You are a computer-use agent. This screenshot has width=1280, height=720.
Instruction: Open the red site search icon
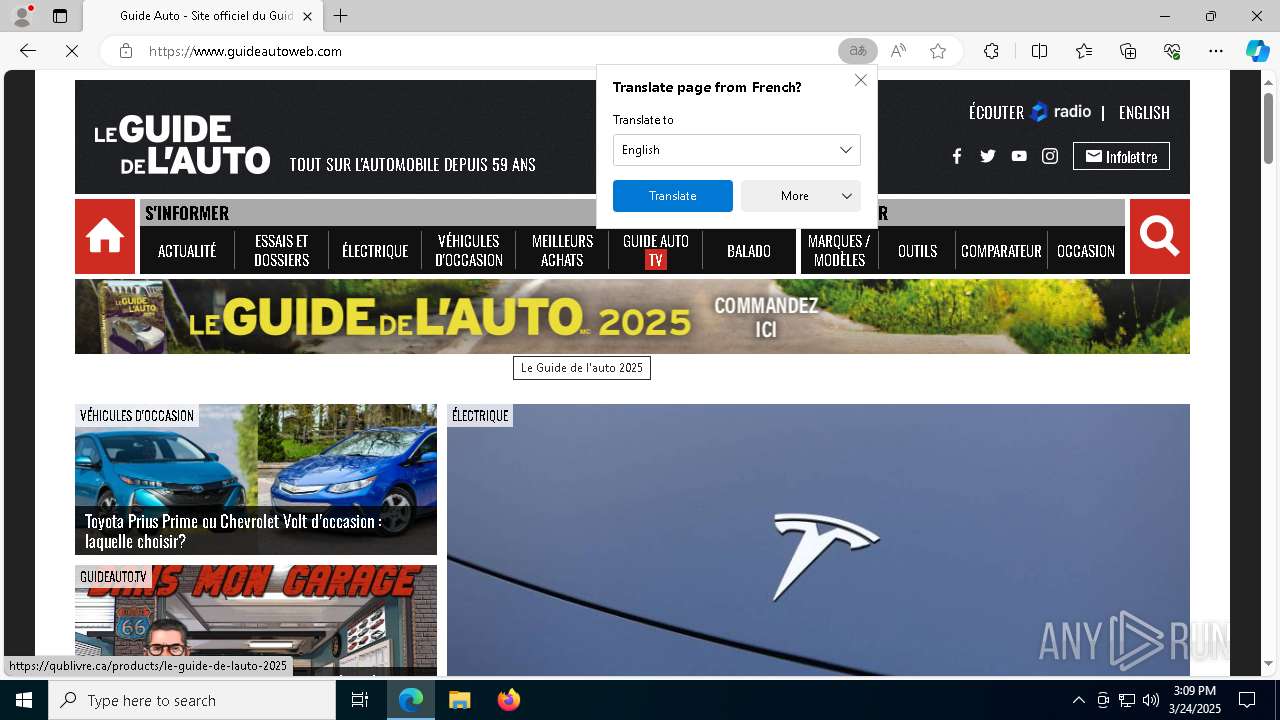[1160, 236]
